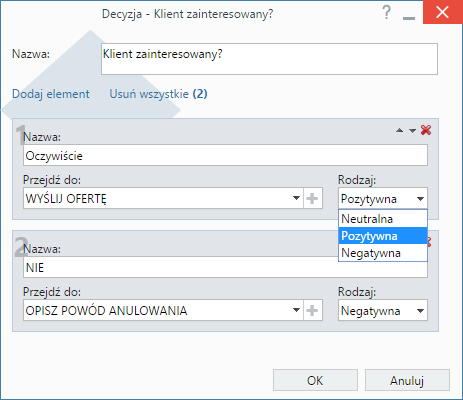Click into the NIE name field
This screenshot has width=463, height=400.
[x=225, y=267]
